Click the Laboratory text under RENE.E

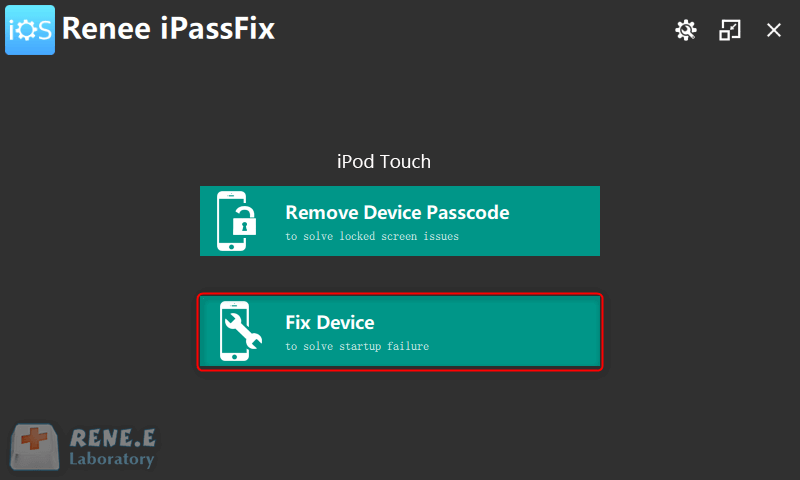[x=112, y=460]
